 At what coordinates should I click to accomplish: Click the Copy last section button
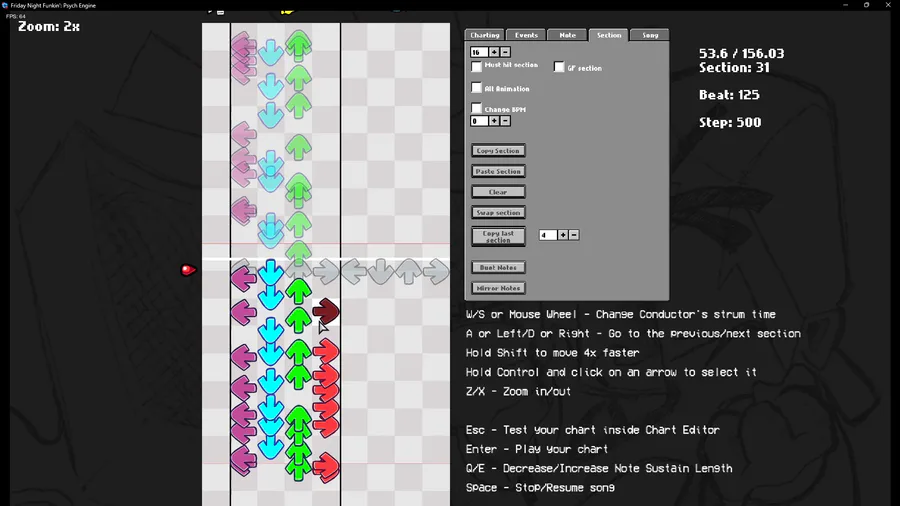[x=498, y=236]
